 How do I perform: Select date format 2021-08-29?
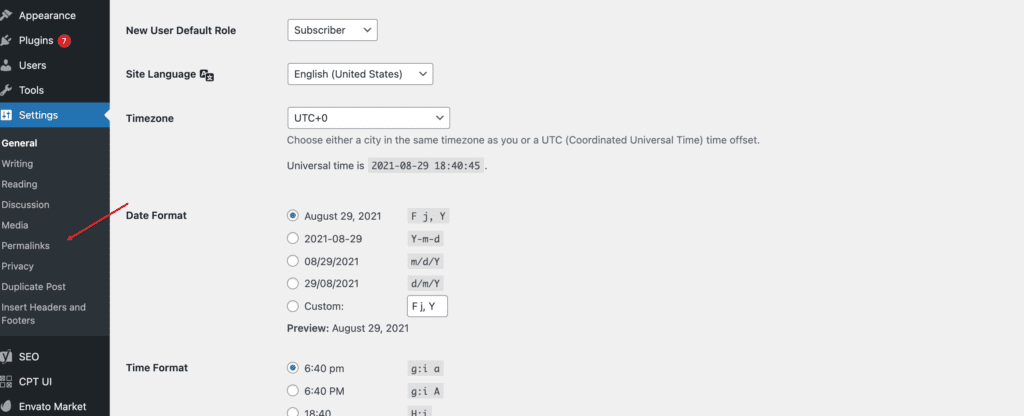tap(293, 239)
